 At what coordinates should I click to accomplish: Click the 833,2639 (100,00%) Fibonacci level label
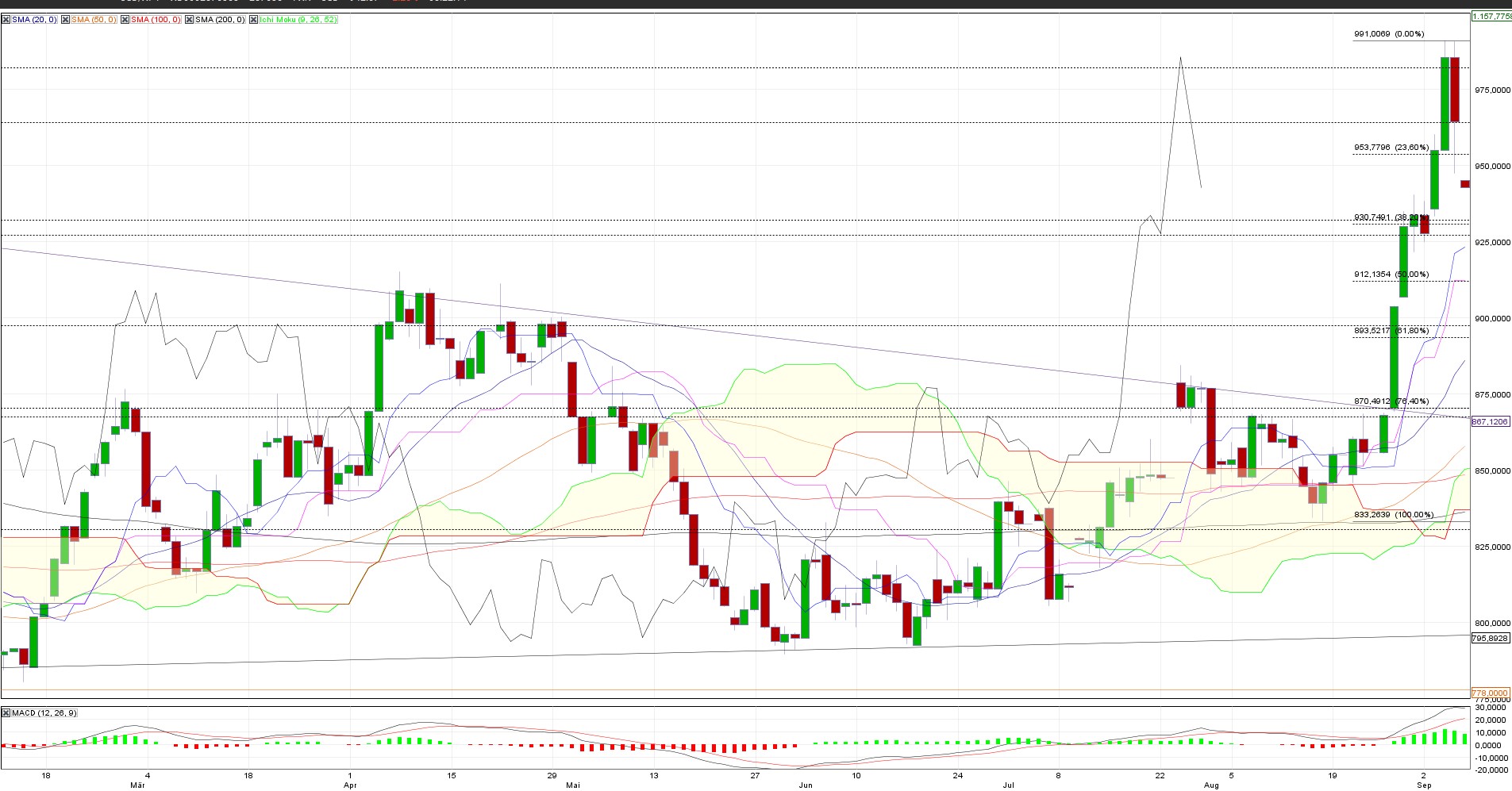click(x=1393, y=515)
